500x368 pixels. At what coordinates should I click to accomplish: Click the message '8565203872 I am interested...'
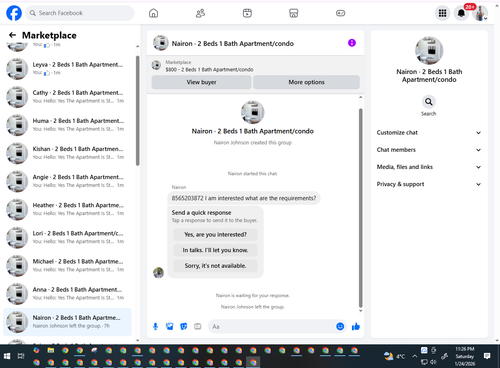click(244, 198)
